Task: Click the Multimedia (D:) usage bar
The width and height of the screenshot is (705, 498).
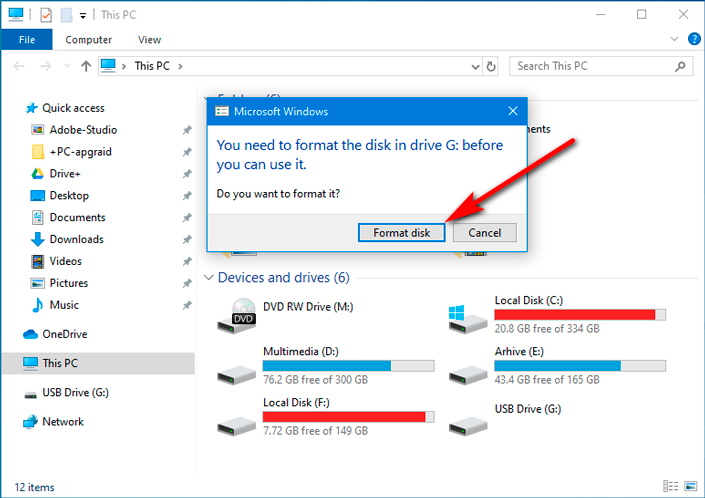Action: tap(348, 366)
